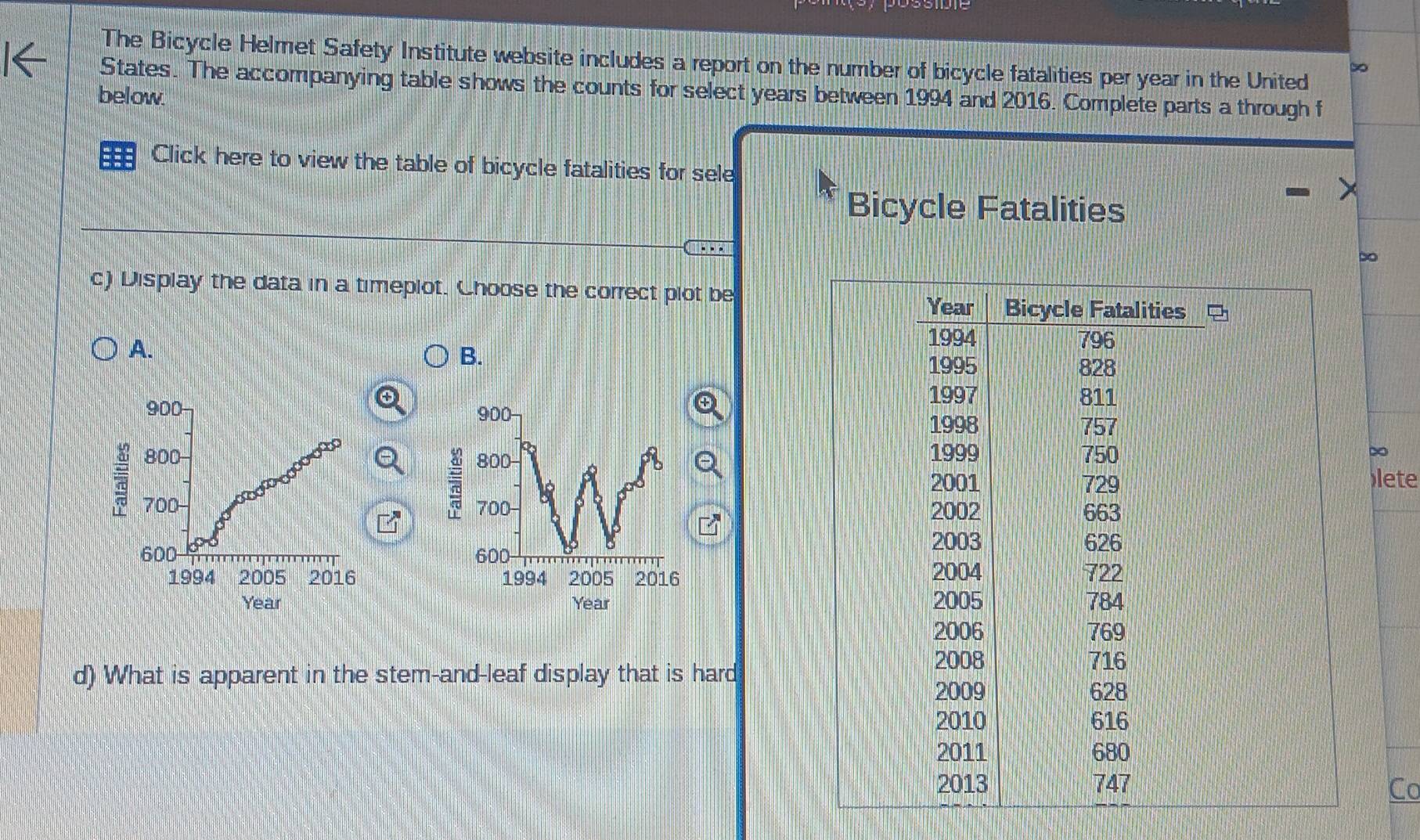This screenshot has height=840, width=1420.
Task: Open plot A in a new window
Action: [x=388, y=521]
